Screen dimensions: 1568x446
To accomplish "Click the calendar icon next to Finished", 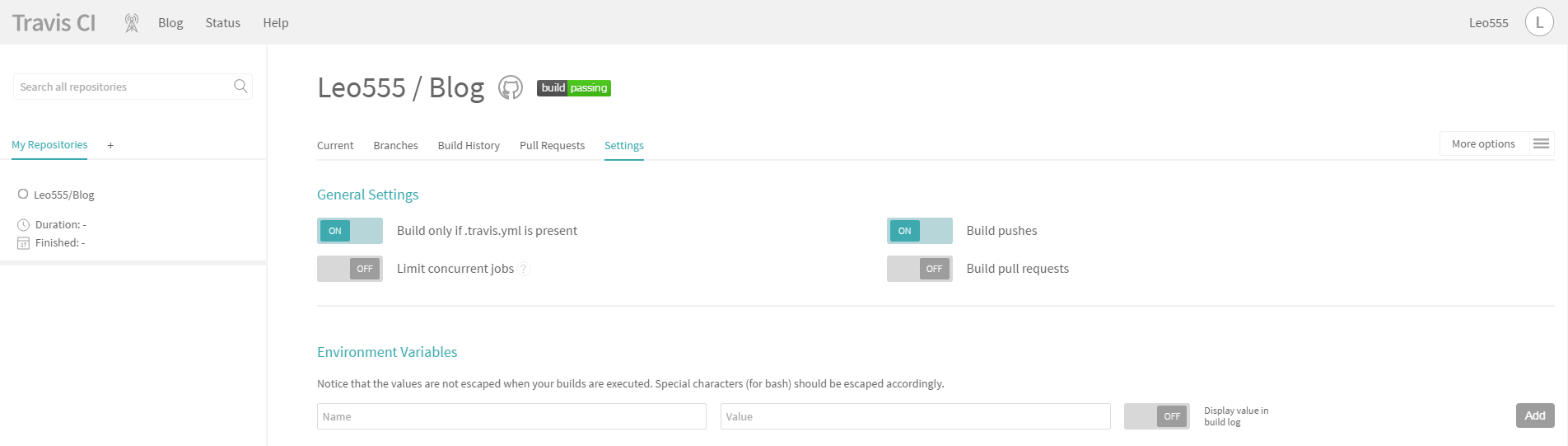I will [x=23, y=243].
